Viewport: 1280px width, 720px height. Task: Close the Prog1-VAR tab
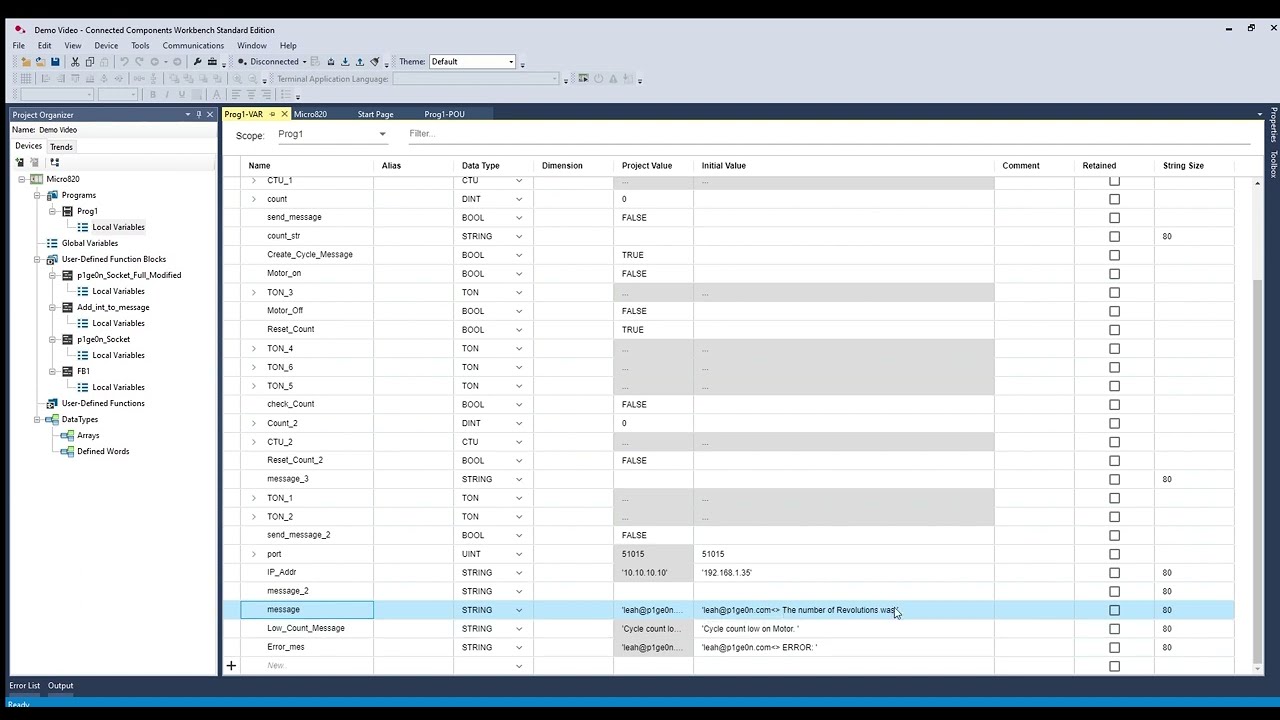click(x=284, y=114)
